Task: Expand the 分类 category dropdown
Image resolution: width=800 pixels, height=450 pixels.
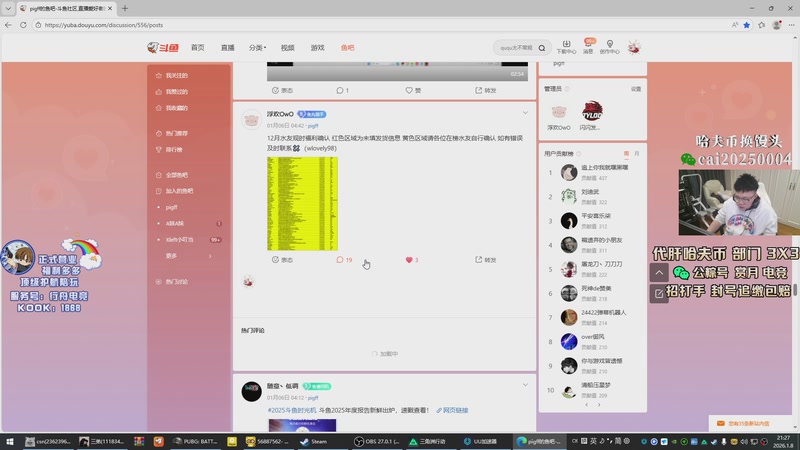Action: coord(257,47)
